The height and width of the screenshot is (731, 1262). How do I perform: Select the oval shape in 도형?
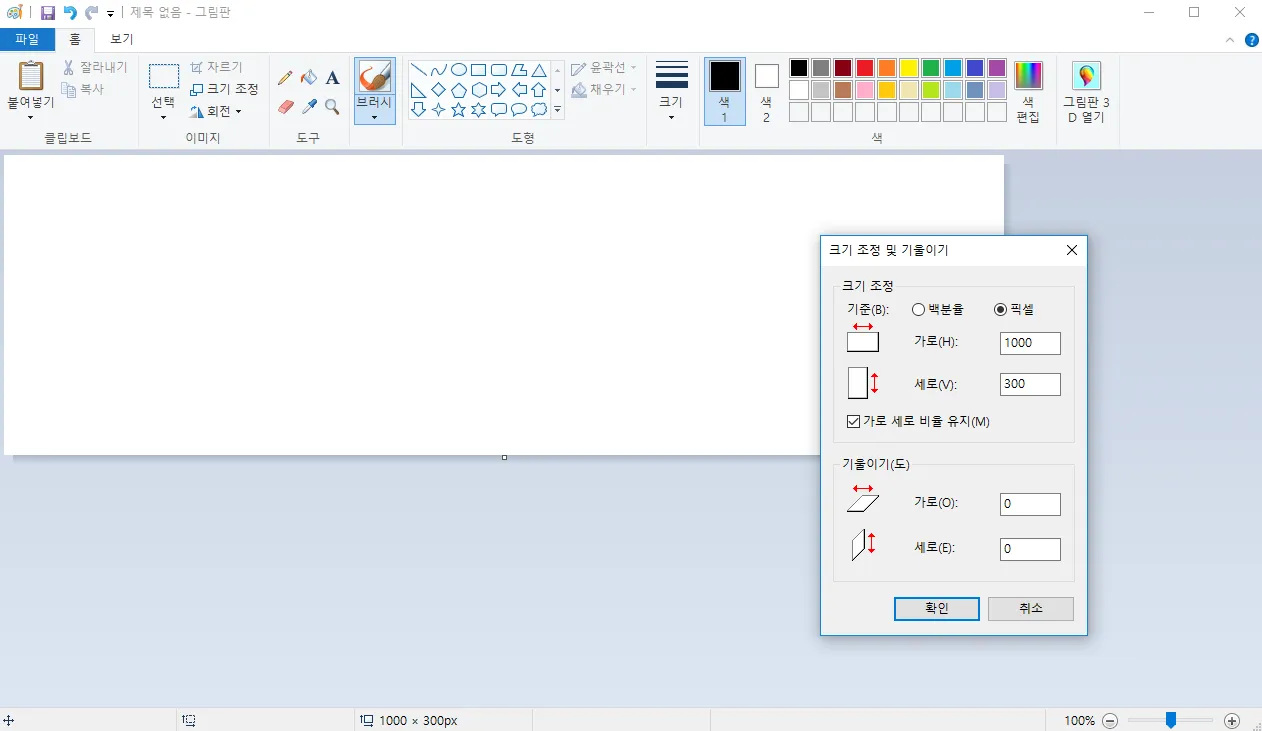(x=459, y=69)
